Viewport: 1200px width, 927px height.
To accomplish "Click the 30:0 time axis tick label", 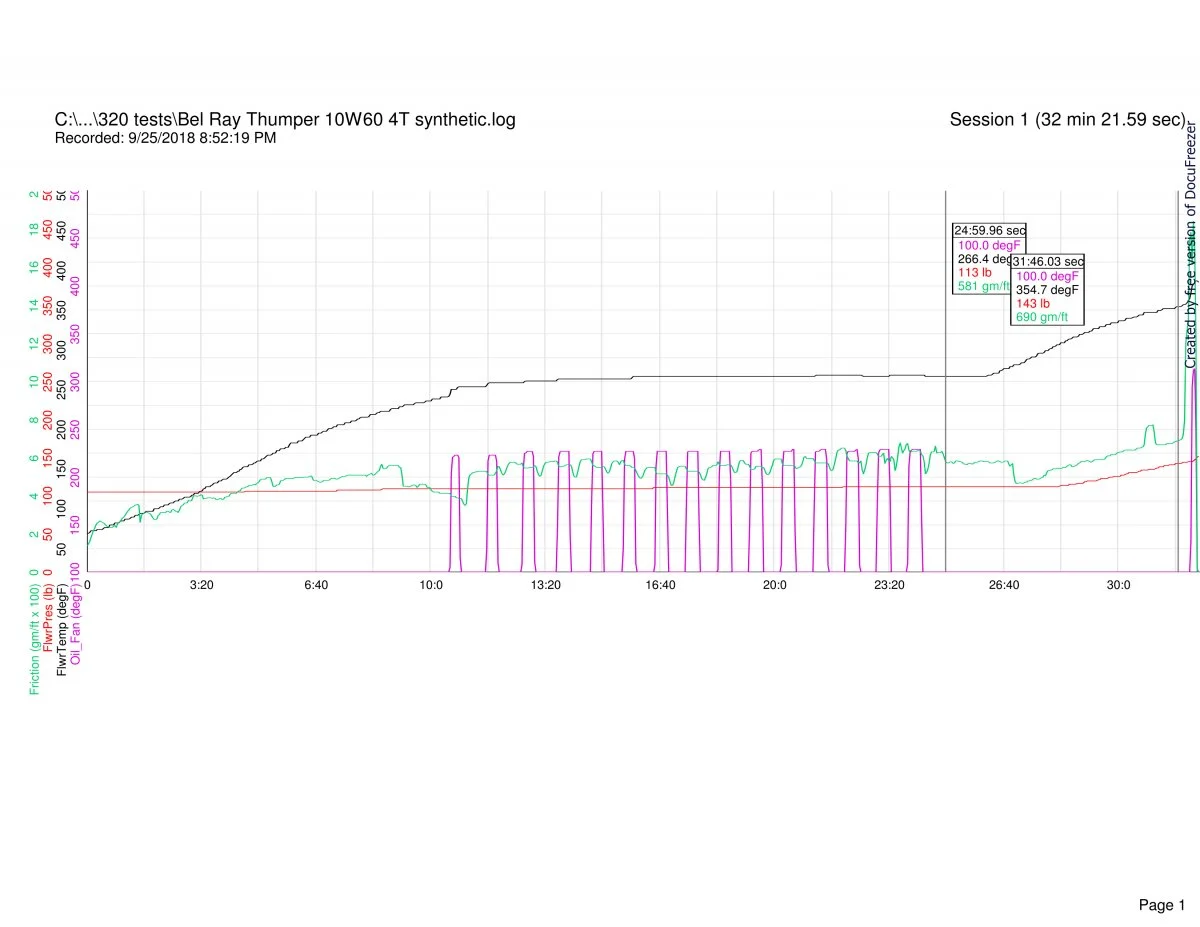I will [1118, 584].
